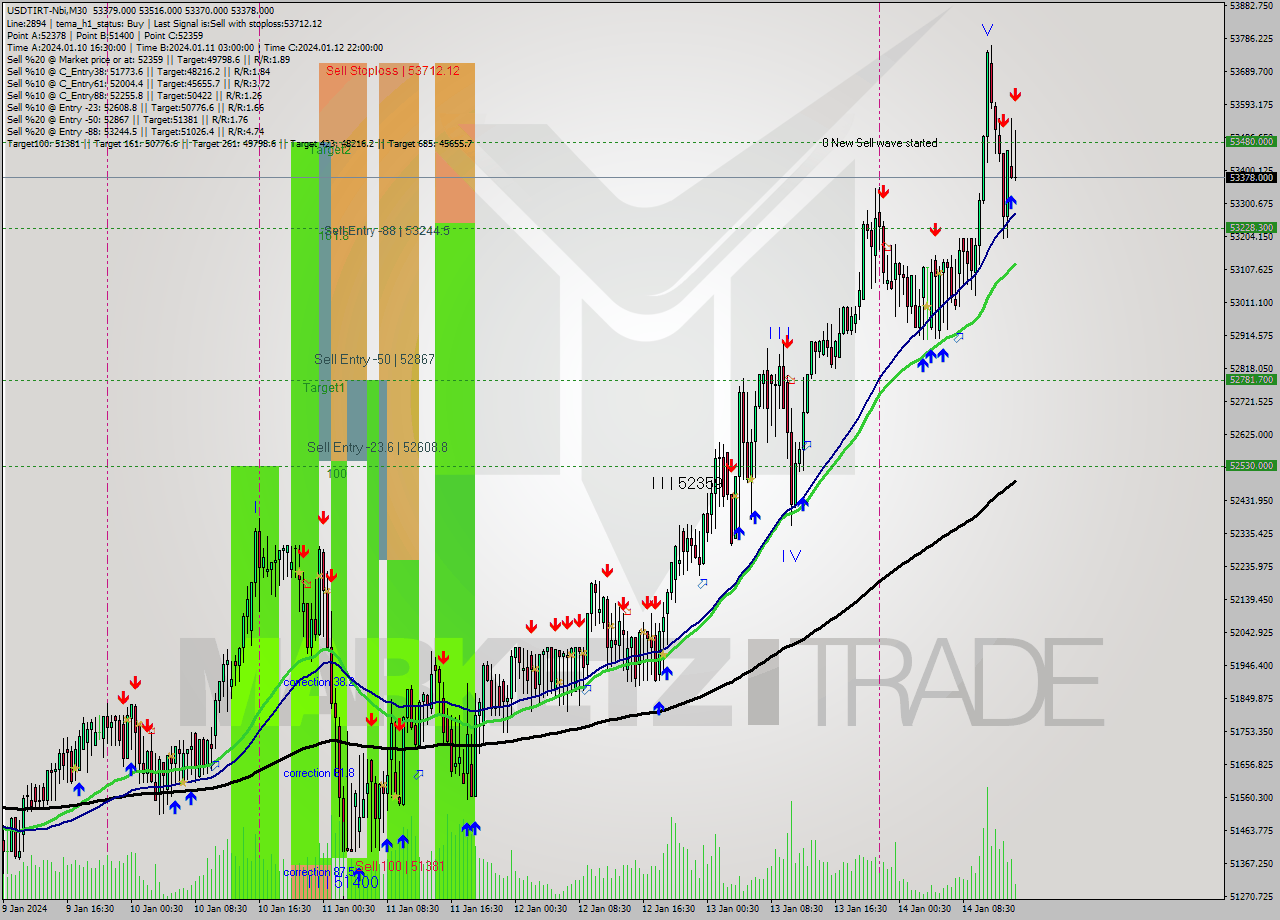The width and height of the screenshot is (1280, 920).
Task: Select the 'Sell %20 @ Entry -50' row
Action: pos(127,119)
